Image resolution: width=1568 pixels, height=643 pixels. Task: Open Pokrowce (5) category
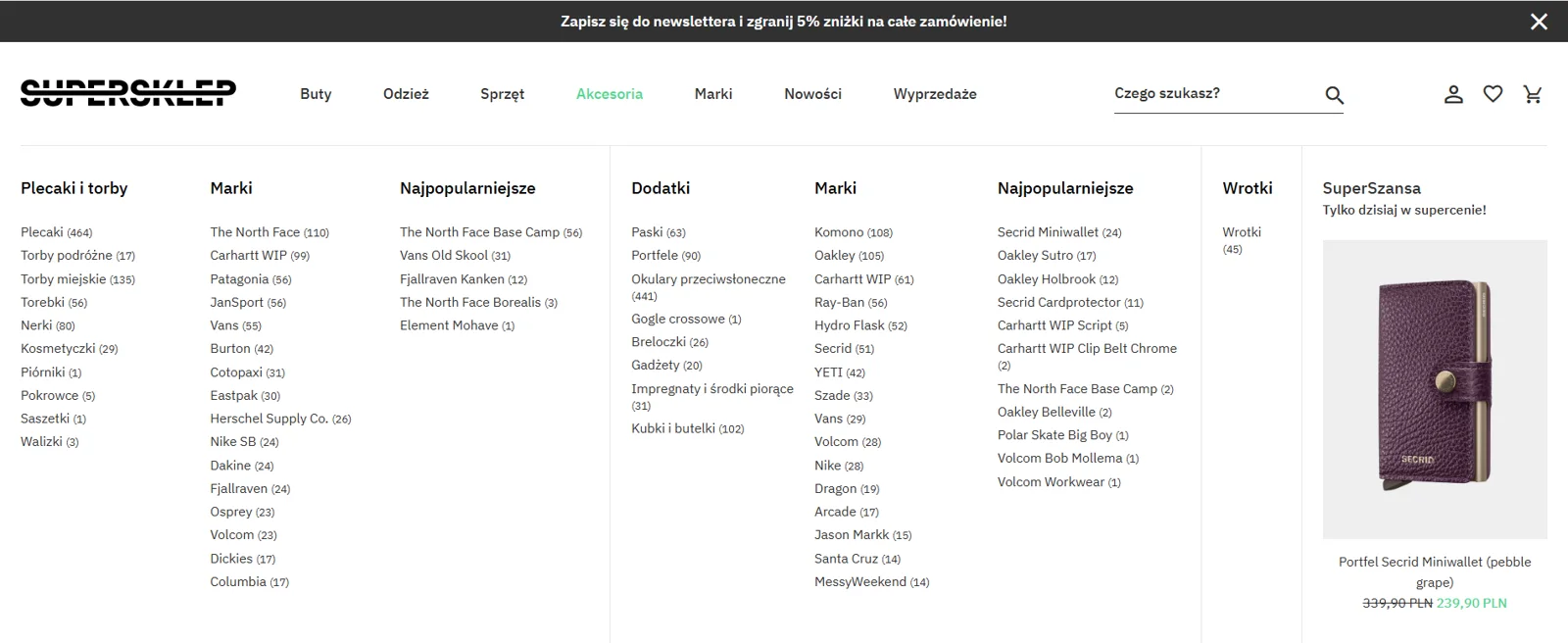click(58, 396)
